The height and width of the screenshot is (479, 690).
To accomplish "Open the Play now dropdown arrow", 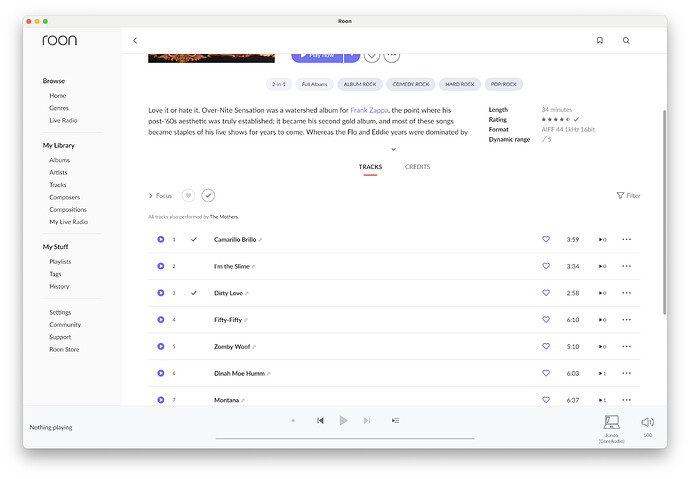I will click(351, 56).
